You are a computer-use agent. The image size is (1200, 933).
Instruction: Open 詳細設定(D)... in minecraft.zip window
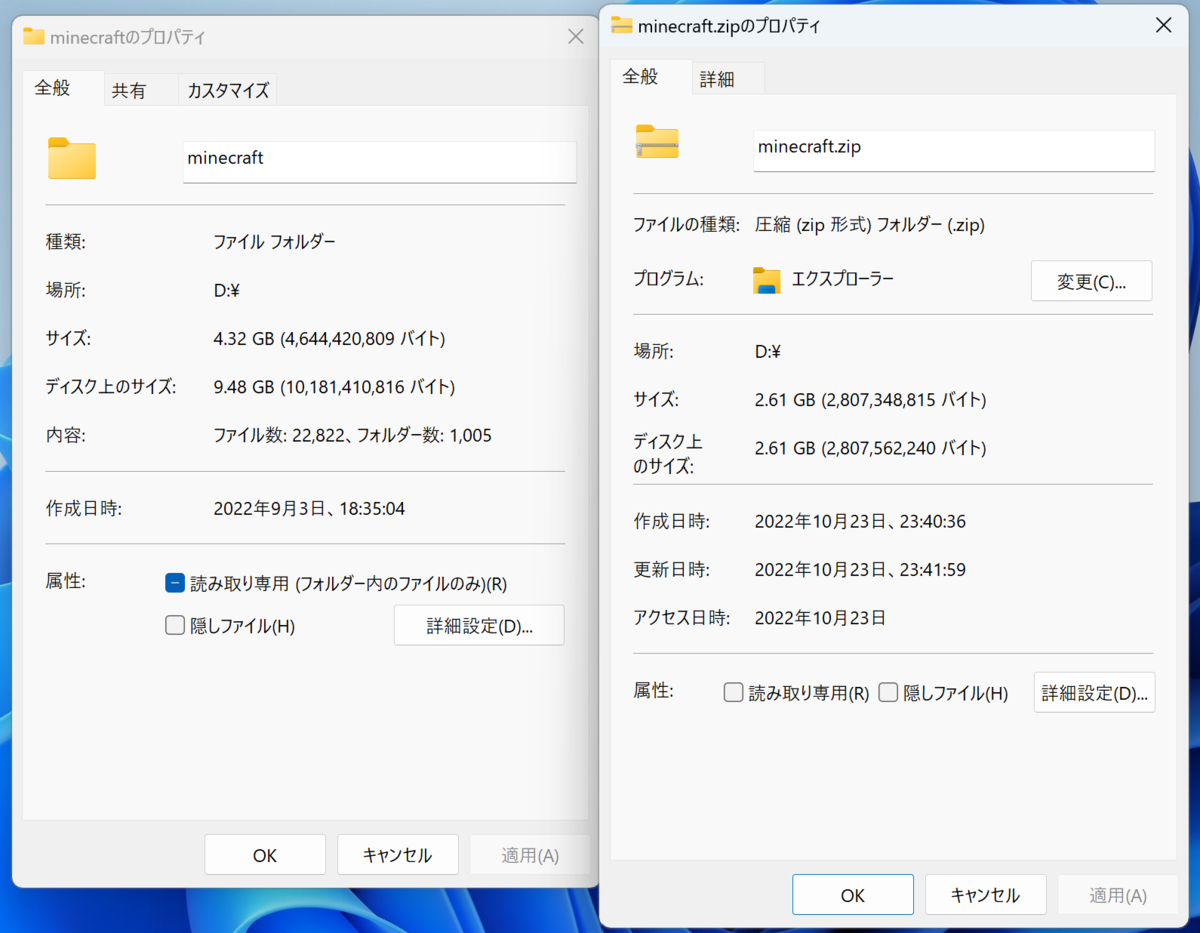[1094, 692]
